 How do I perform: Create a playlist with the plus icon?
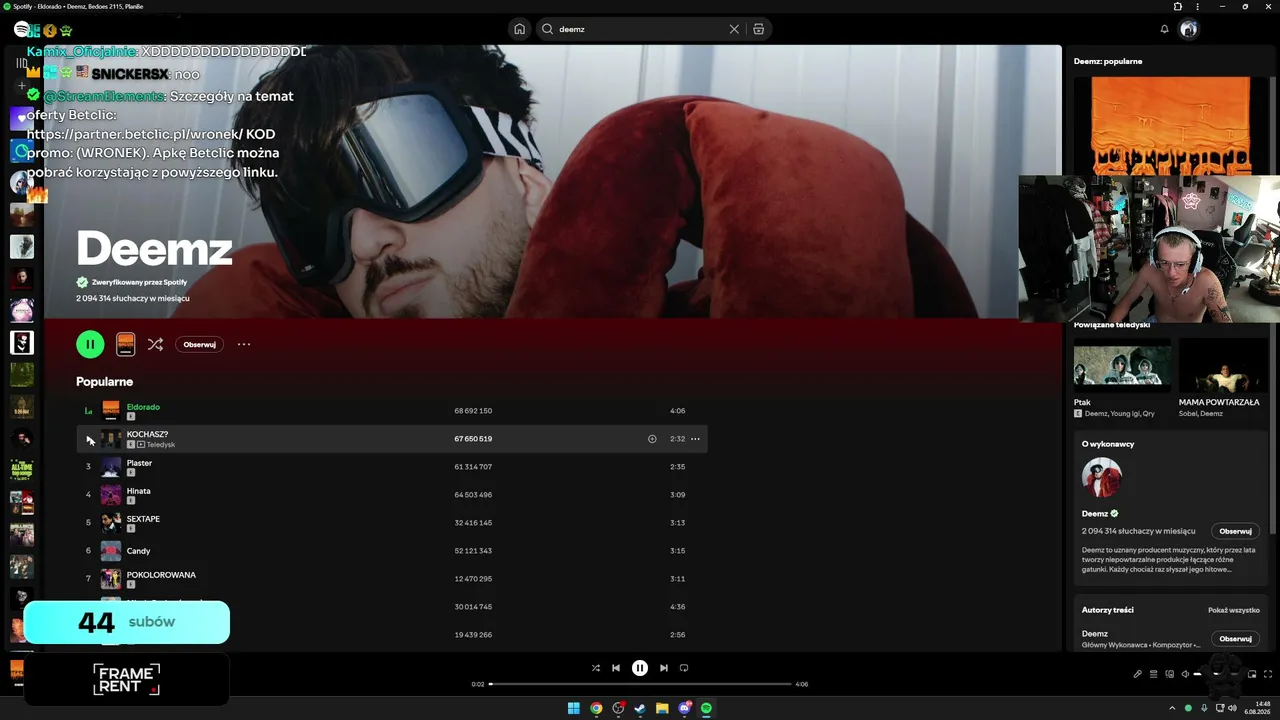tap(22, 87)
